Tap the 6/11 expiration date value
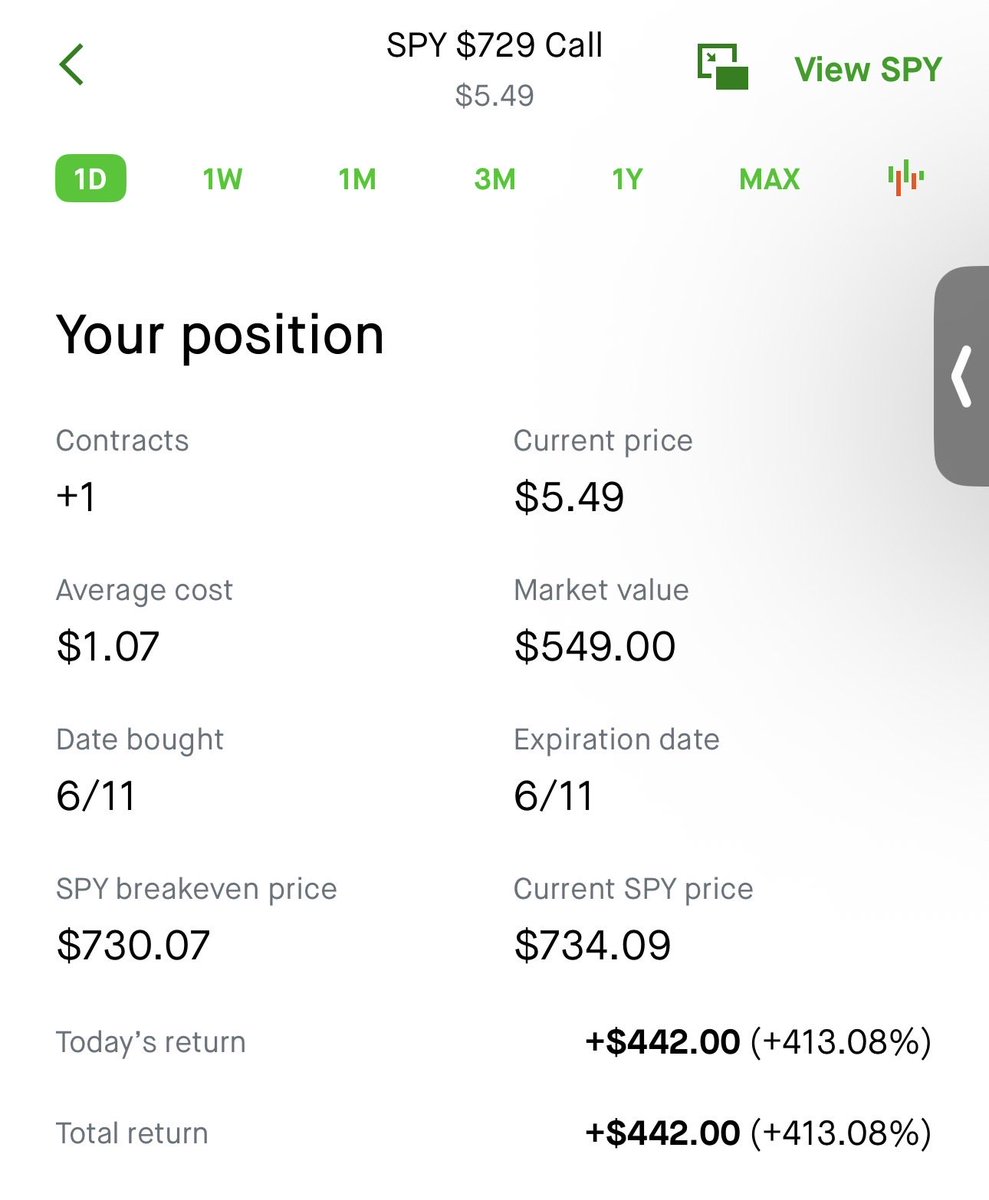The height and width of the screenshot is (1200, 989). (553, 796)
